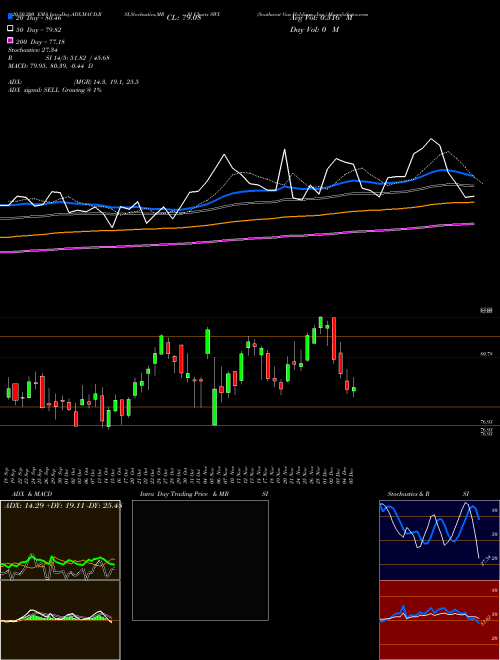Viewport: 500px width, 660px height.
Task: Open the MACD histogram chart panel
Action: pos(60,620)
